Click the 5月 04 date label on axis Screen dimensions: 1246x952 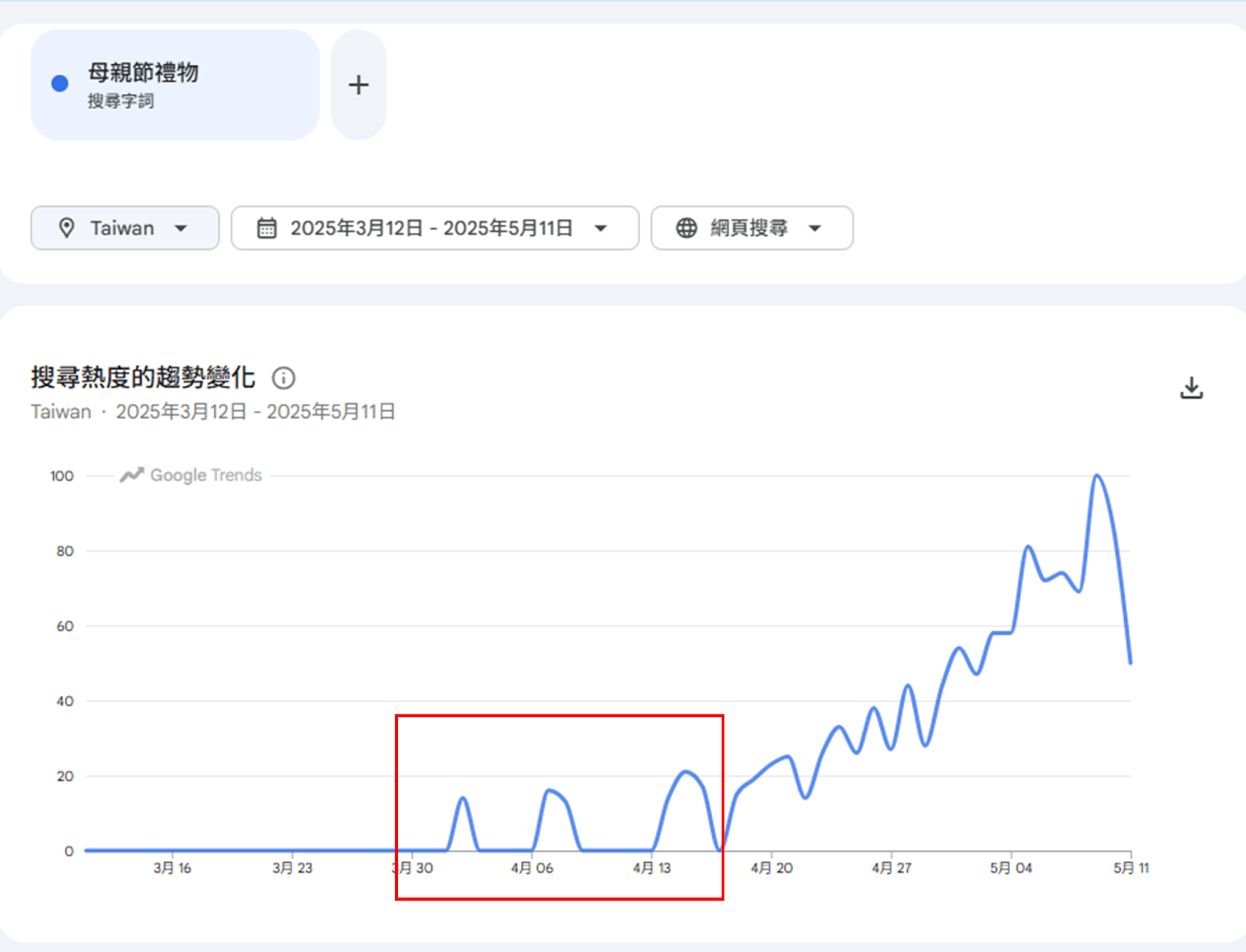(1011, 868)
